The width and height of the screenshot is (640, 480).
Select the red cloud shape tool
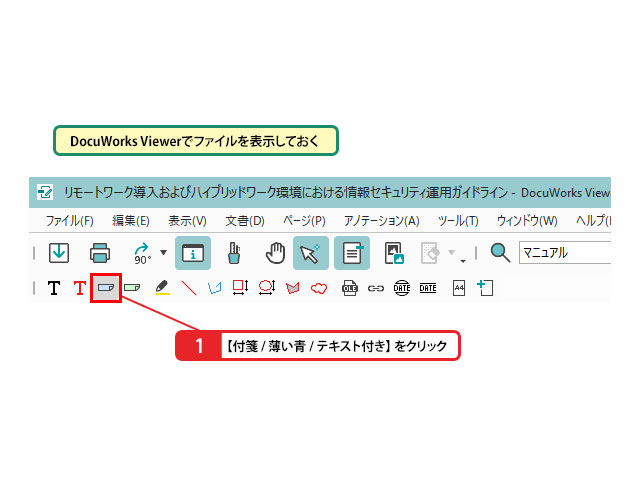(x=319, y=288)
